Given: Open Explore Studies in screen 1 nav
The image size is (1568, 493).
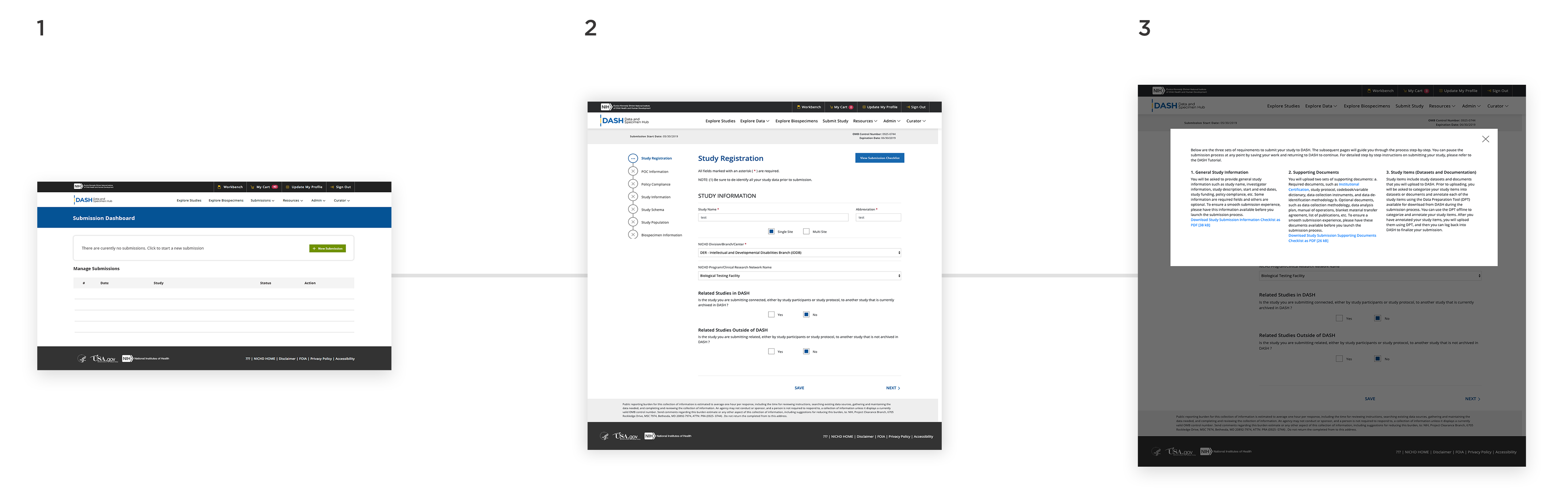Looking at the screenshot, I should tap(189, 201).
